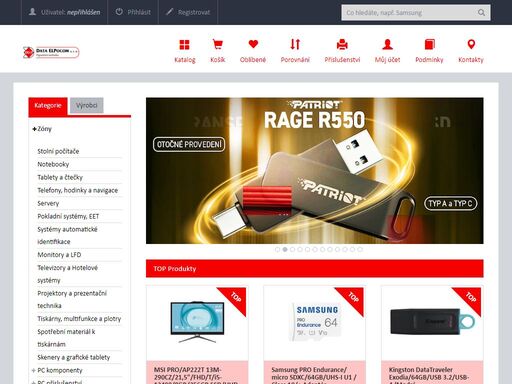Image resolution: width=512 pixels, height=384 pixels.
Task: Click the search magnifier icon
Action: [481, 13]
